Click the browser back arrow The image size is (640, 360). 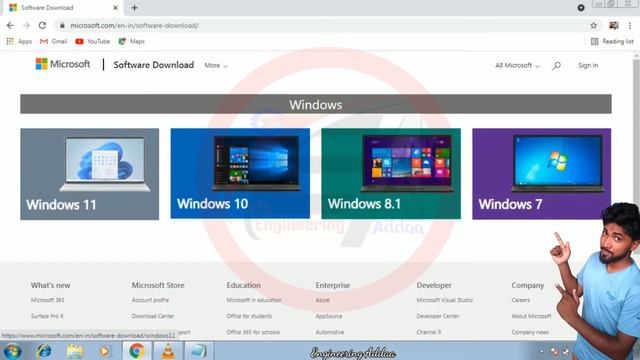pos(10,25)
